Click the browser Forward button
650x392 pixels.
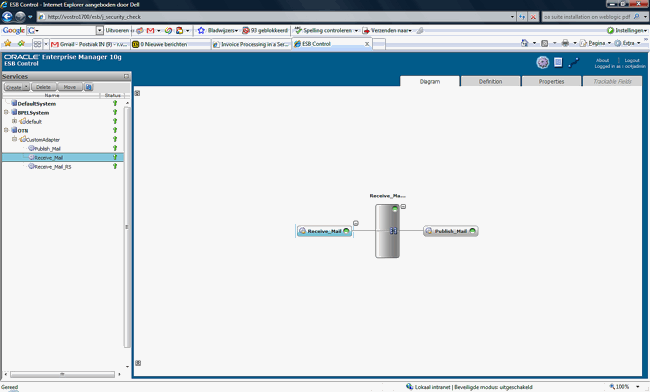point(20,17)
